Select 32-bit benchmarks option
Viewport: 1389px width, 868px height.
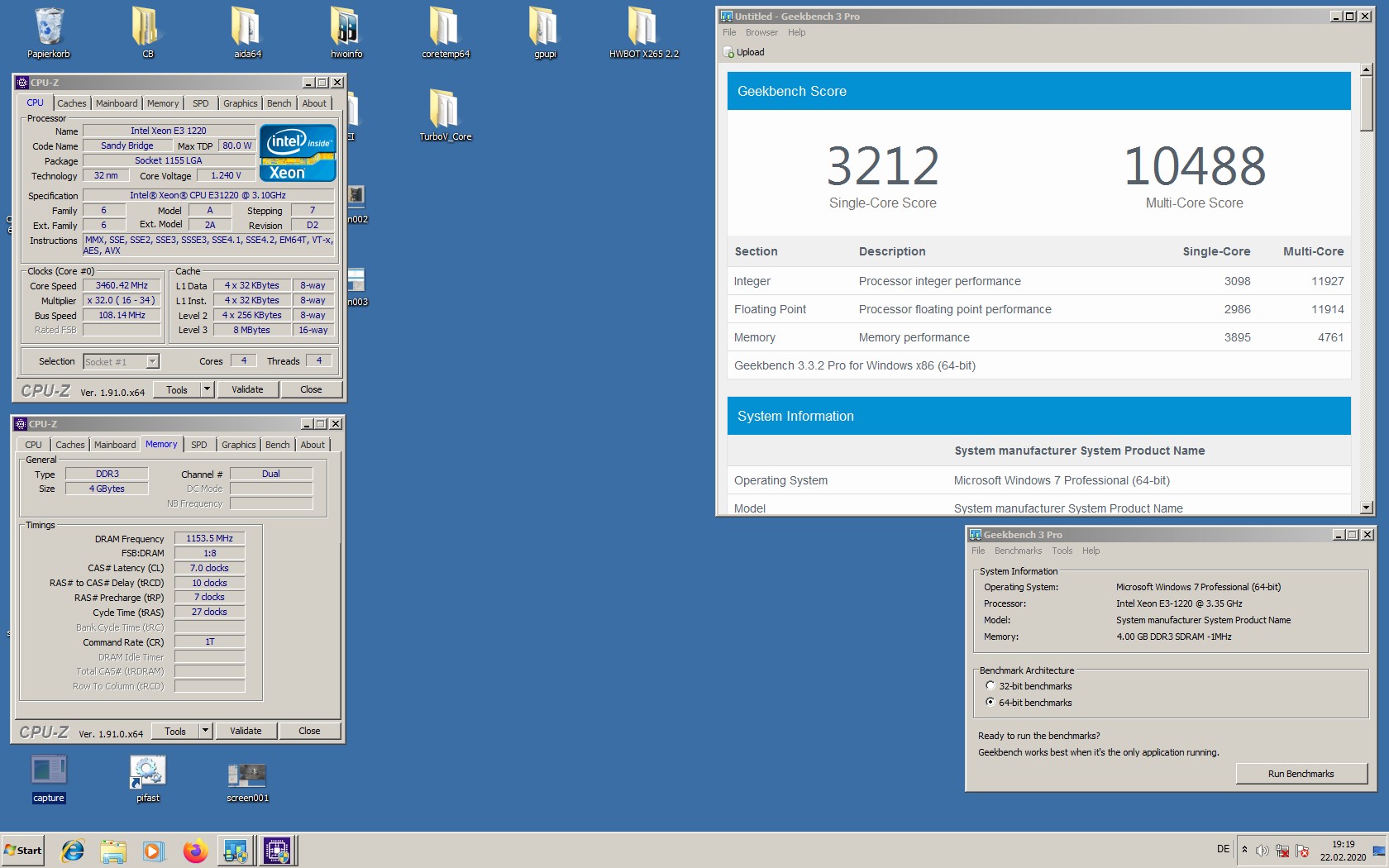[x=990, y=686]
